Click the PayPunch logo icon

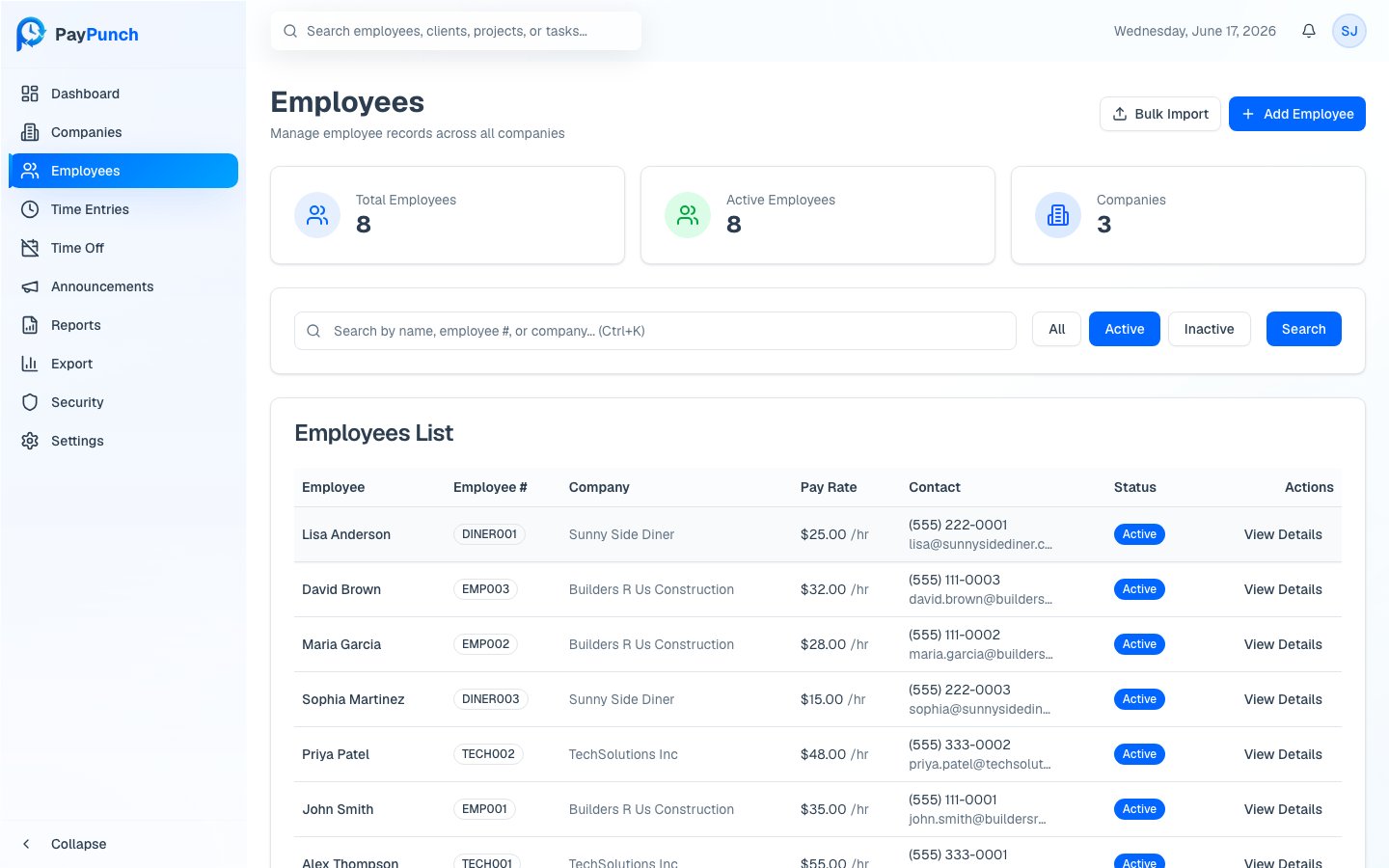31,34
